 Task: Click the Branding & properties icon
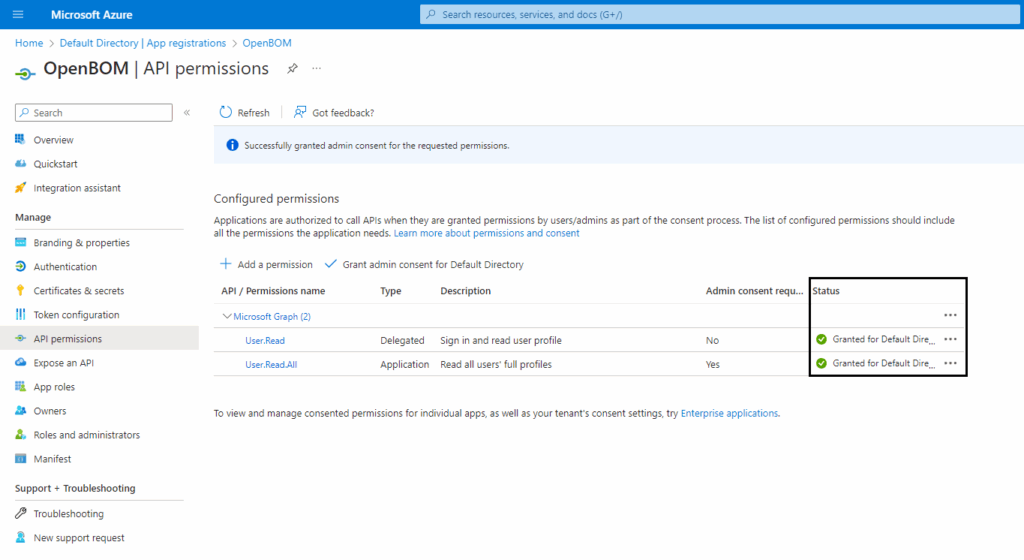pos(20,243)
